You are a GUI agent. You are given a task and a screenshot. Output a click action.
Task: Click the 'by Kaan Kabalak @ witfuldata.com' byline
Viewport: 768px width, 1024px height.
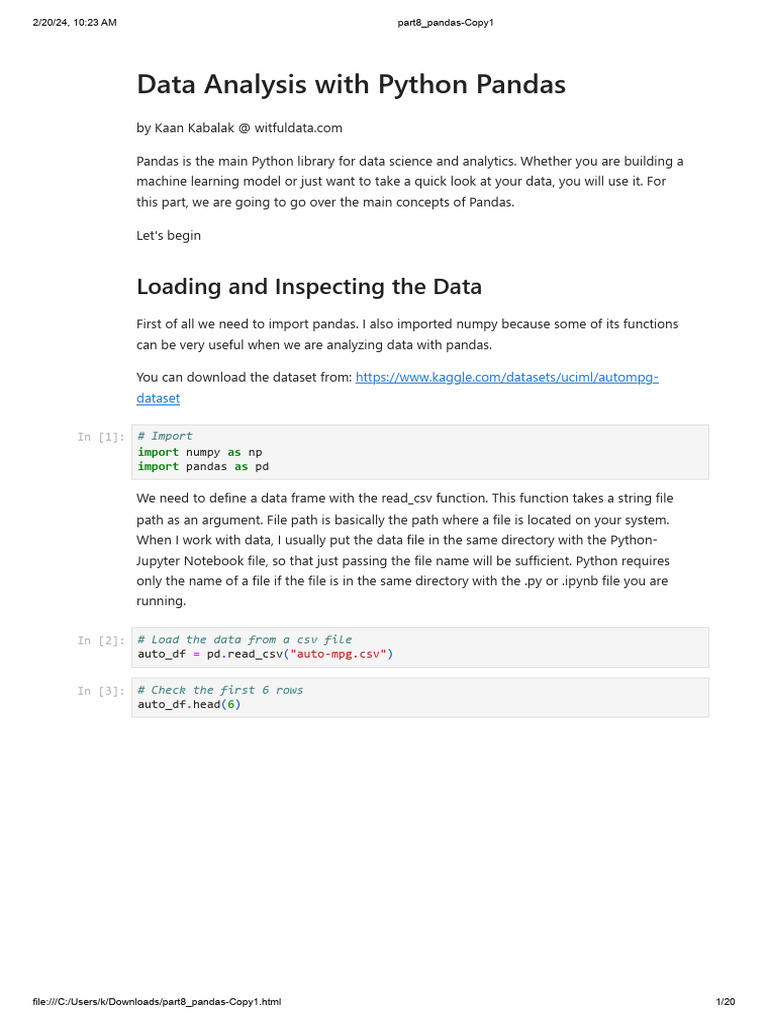click(x=239, y=128)
